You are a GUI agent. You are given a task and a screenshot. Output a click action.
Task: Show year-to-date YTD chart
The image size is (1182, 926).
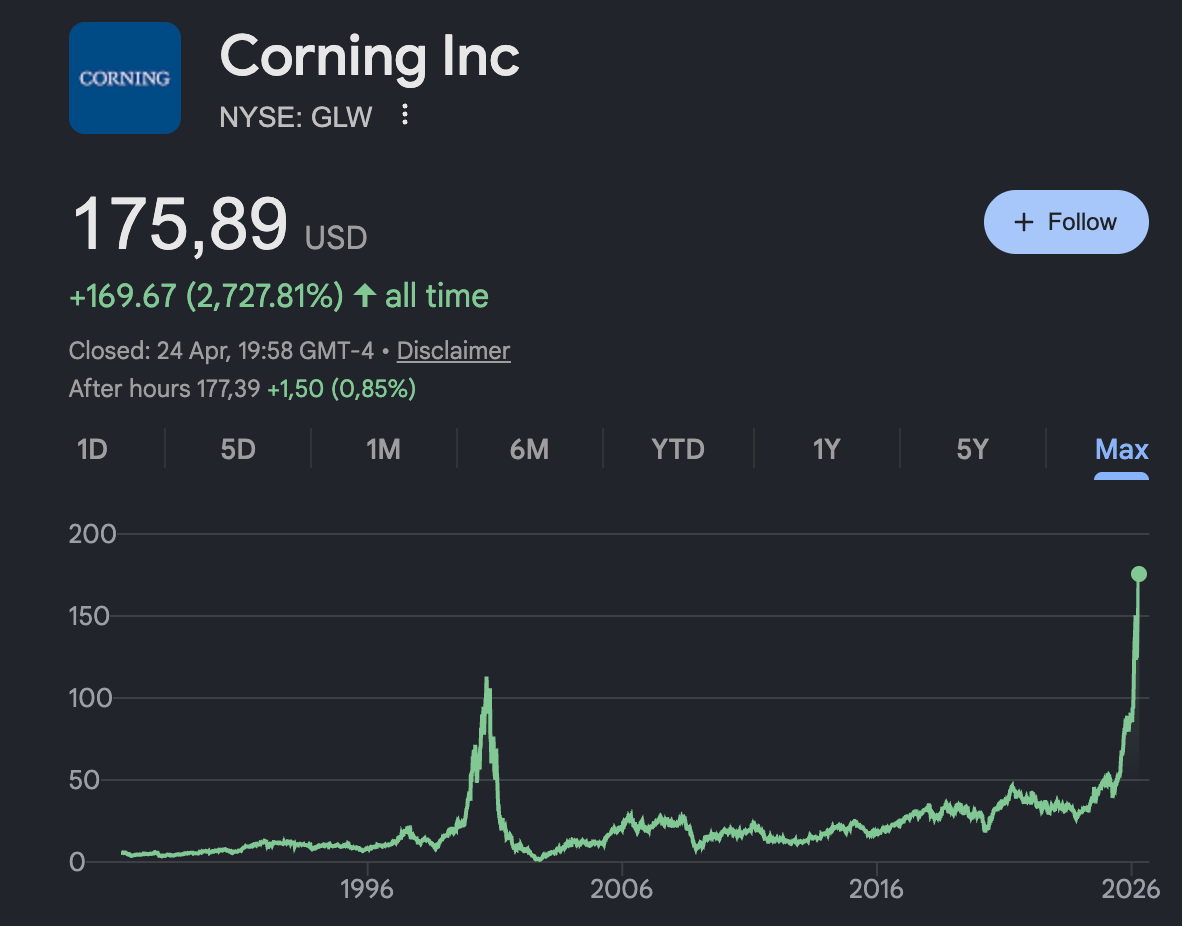click(x=678, y=449)
